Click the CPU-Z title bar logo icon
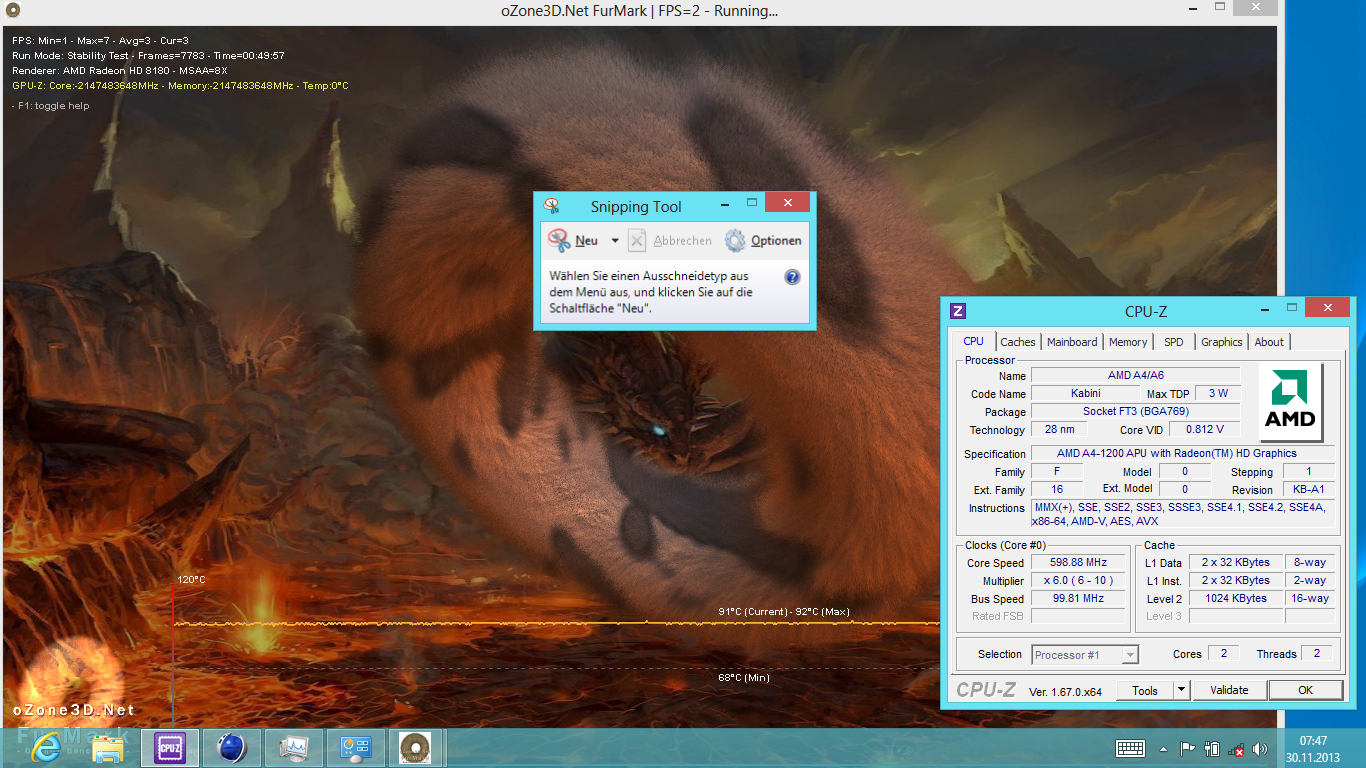This screenshot has height=768, width=1366. [958, 311]
